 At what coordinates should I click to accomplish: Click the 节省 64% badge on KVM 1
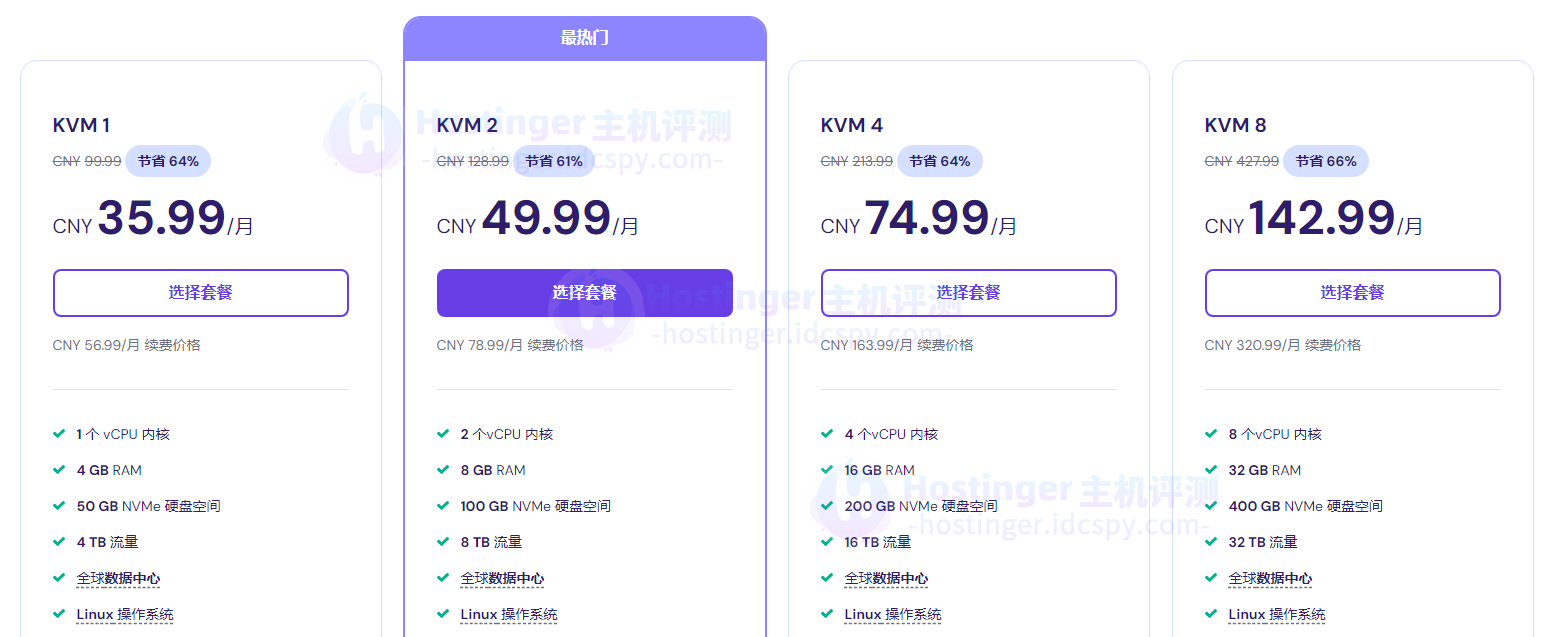(x=168, y=160)
